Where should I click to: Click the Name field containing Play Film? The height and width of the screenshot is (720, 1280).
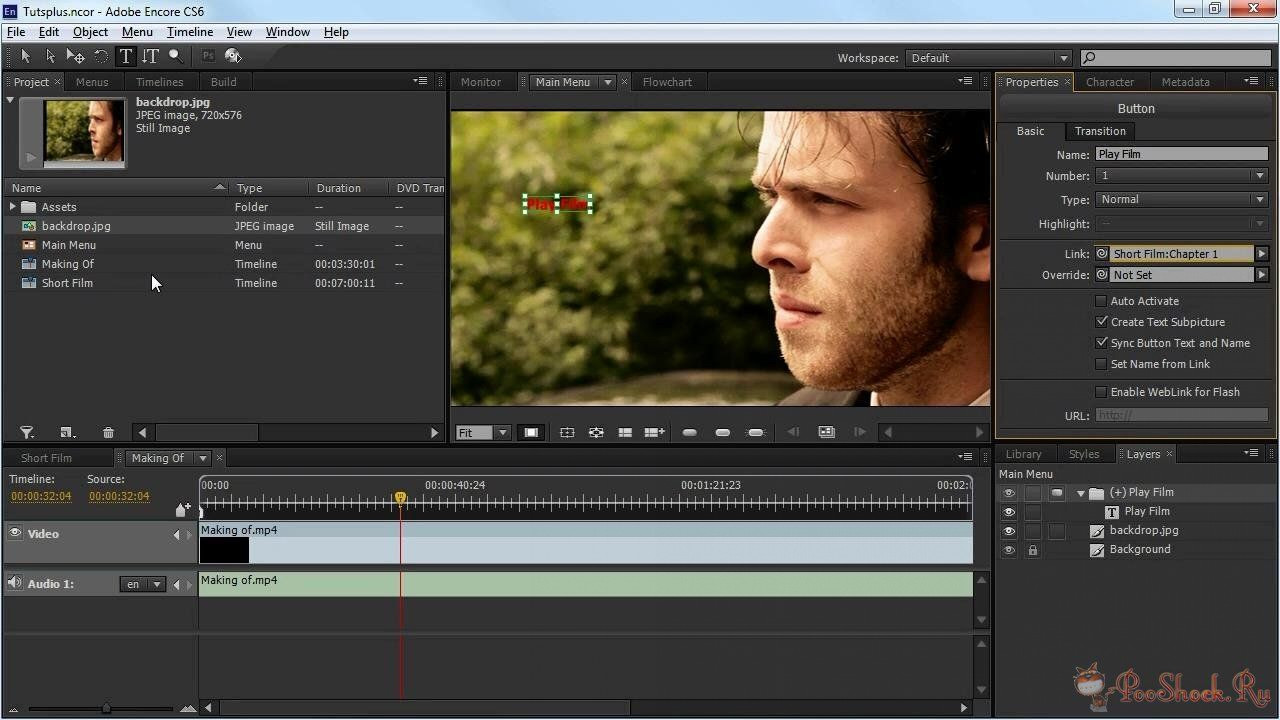[1181, 154]
